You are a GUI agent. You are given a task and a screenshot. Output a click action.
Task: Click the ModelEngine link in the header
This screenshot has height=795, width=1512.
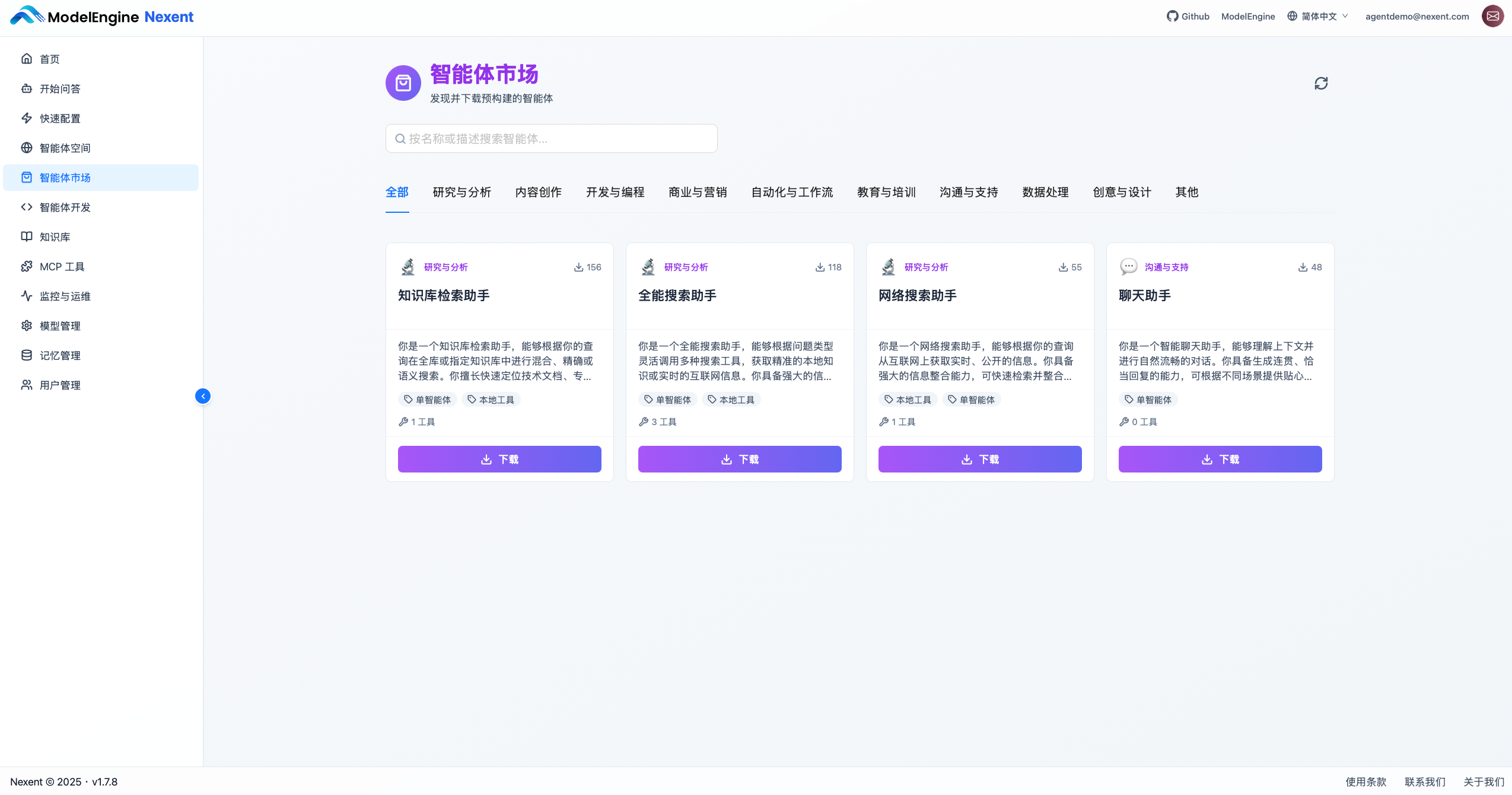(1247, 17)
